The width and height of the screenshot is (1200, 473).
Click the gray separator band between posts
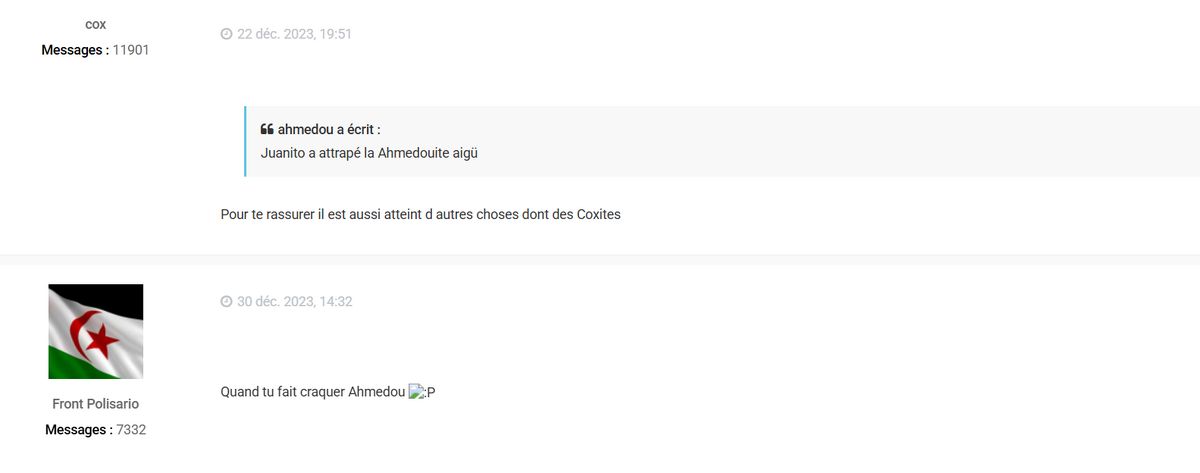click(600, 260)
